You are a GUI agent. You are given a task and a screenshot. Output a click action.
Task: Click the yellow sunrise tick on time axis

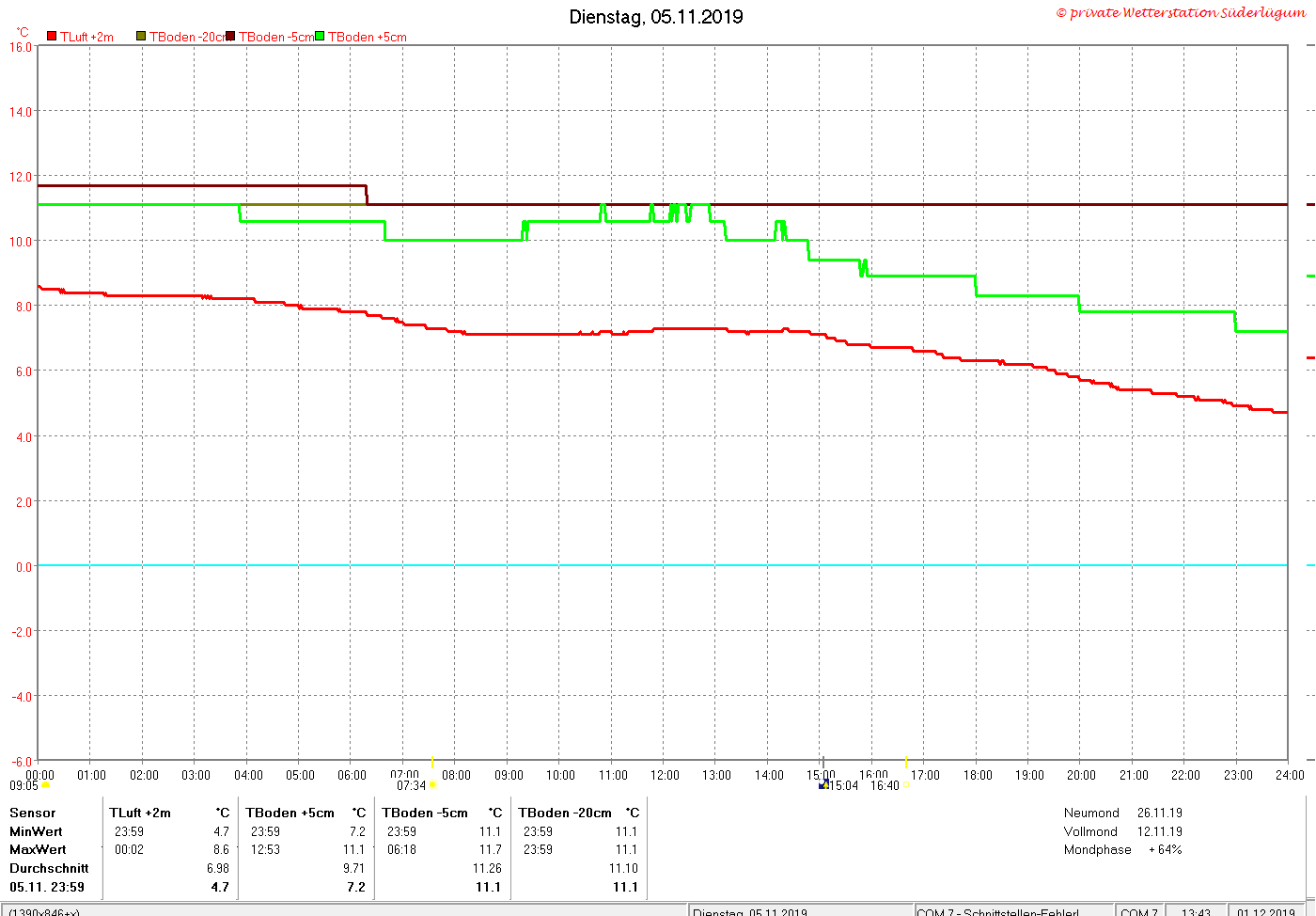tap(432, 762)
